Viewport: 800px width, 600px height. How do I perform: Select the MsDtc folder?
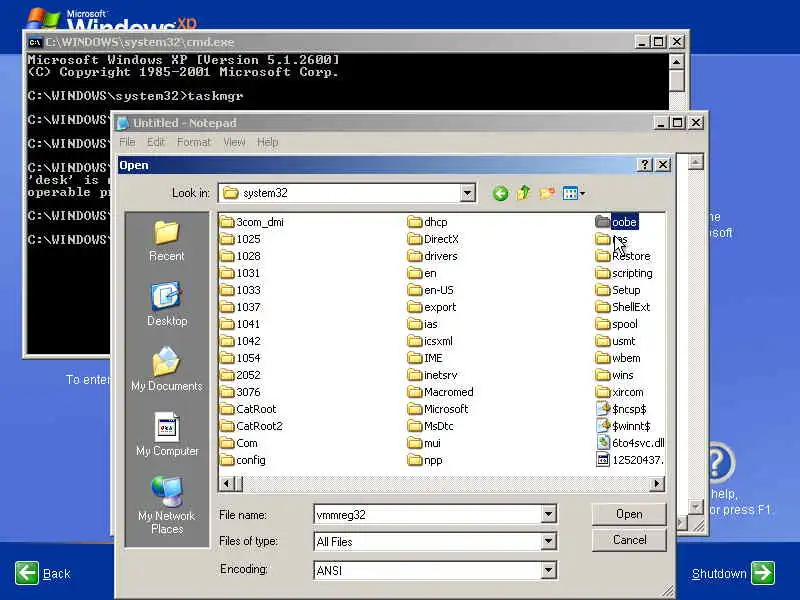click(431, 426)
